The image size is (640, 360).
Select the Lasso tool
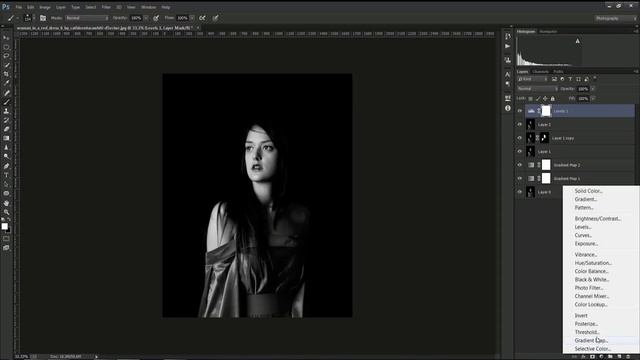[6, 56]
